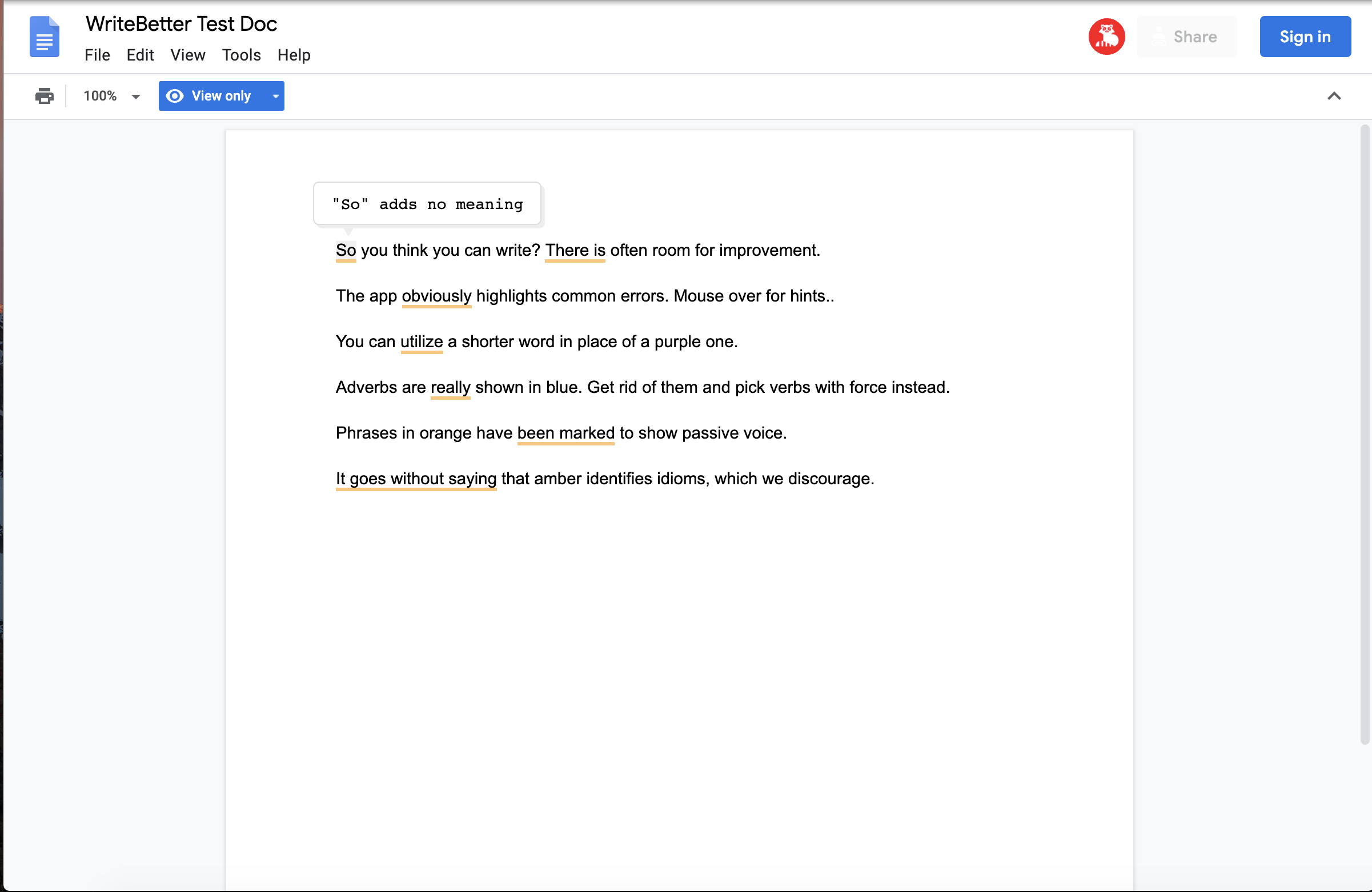Screen dimensions: 1372x892
Task: Click the underlined word "obviously"
Action: 436,296
